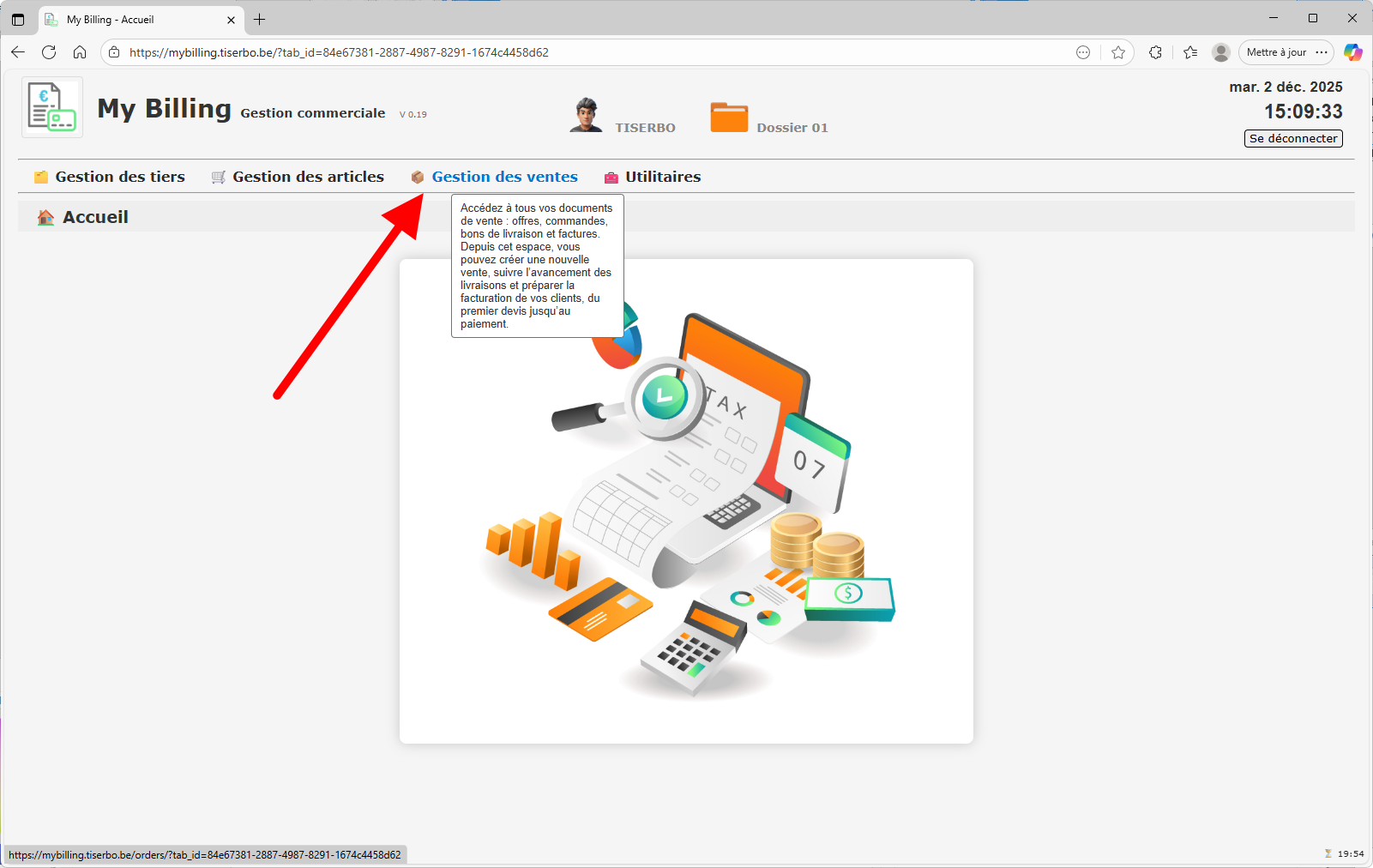Go back with browser back arrow
This screenshot has height=868, width=1373.
point(18,52)
